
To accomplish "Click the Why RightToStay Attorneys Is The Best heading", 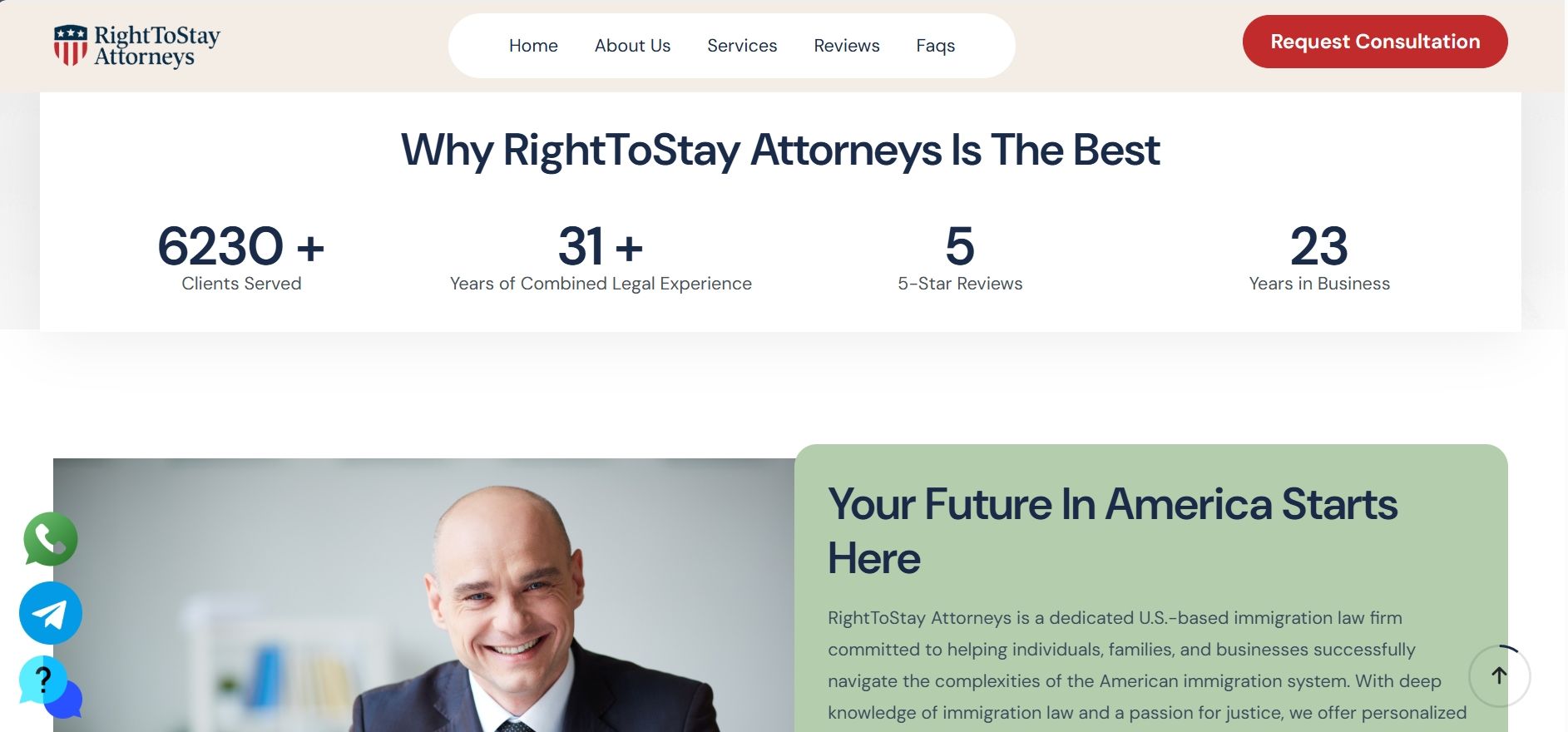I will (780, 151).
